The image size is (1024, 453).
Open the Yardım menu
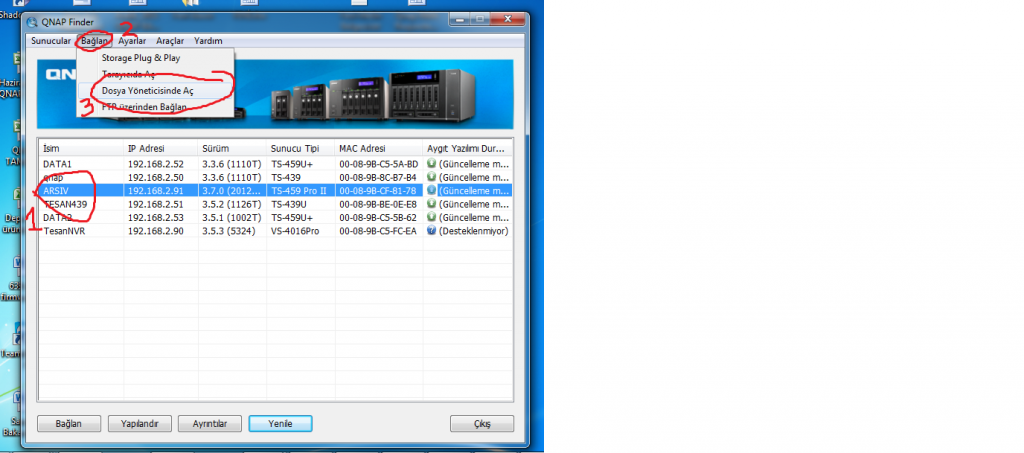click(208, 40)
